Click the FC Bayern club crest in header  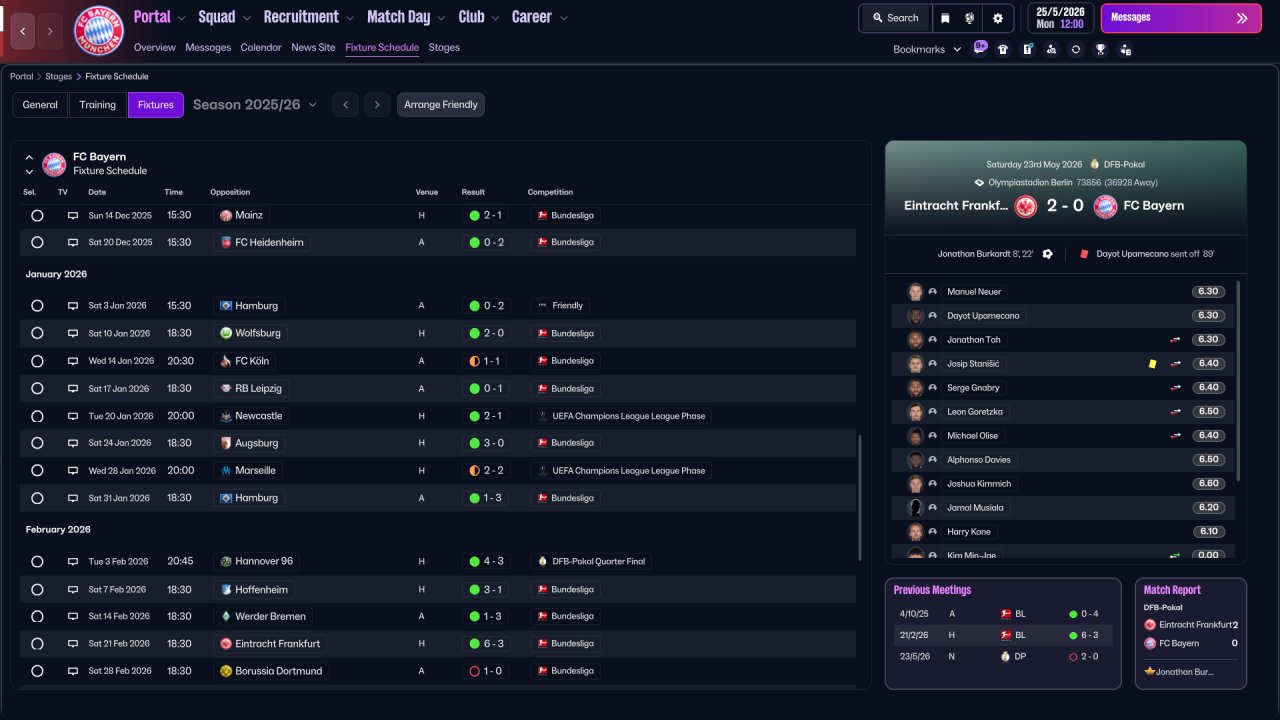tap(98, 31)
